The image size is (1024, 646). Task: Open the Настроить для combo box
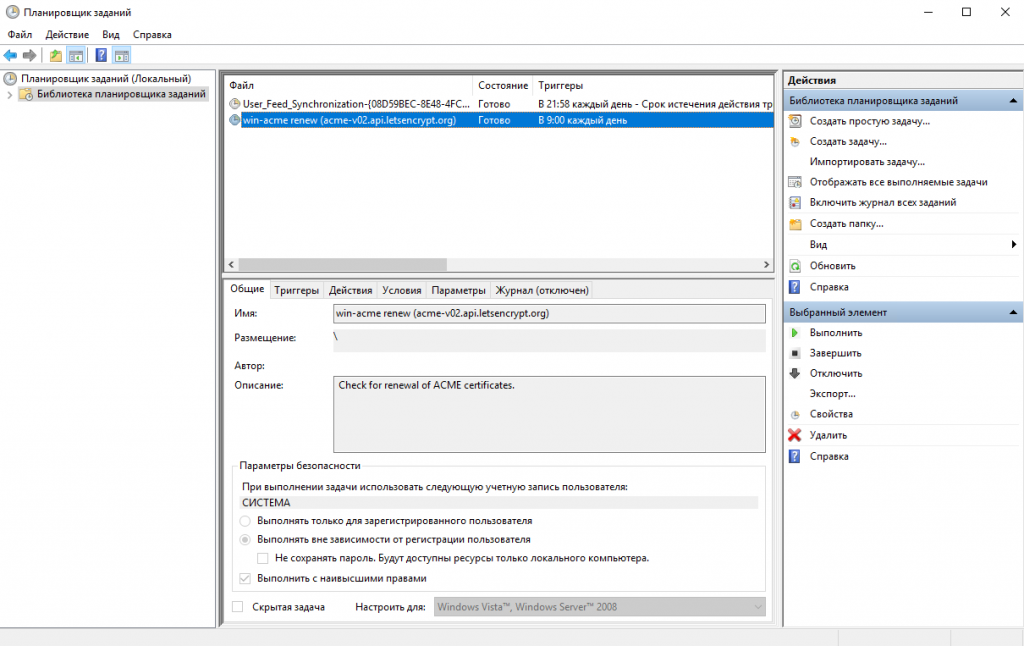click(x=600, y=607)
